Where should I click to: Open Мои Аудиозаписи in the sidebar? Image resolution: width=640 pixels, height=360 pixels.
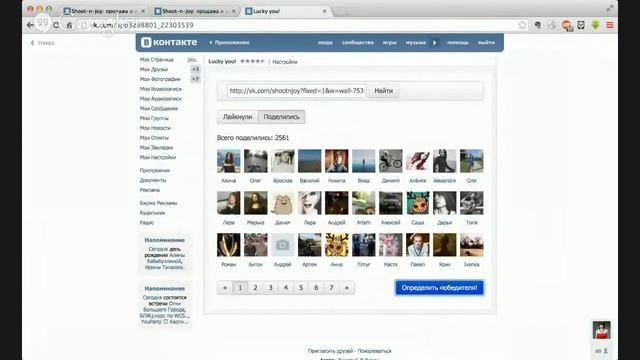(161, 99)
